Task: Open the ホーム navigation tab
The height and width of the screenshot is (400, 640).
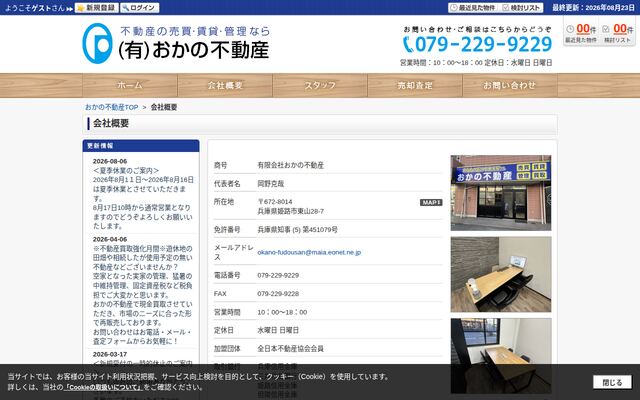Action: point(130,85)
